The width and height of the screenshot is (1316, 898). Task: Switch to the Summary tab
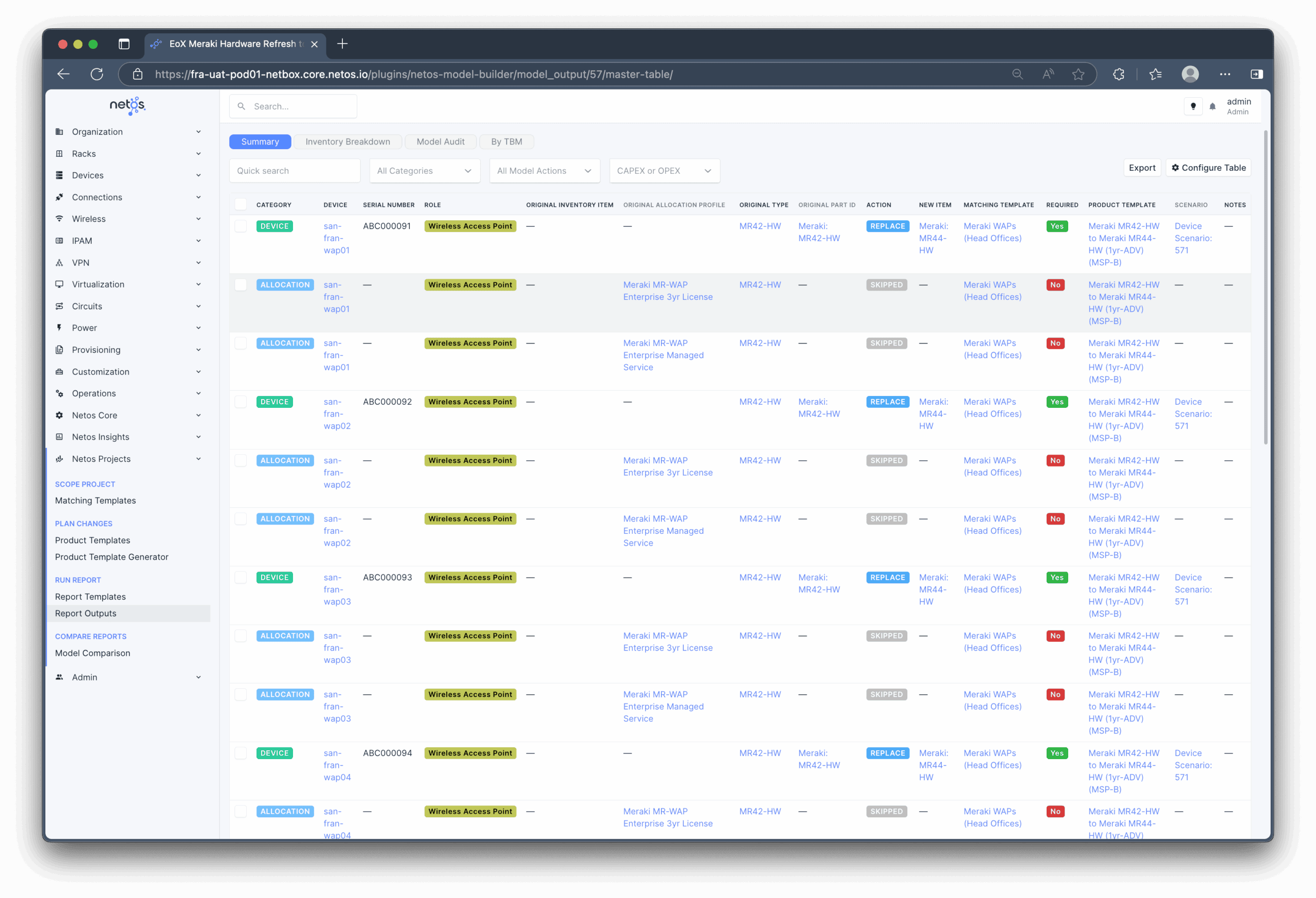pyautogui.click(x=260, y=141)
